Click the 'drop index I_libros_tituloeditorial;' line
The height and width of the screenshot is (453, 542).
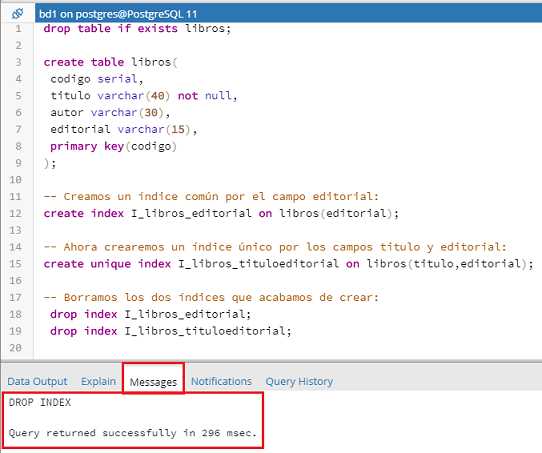click(171, 331)
